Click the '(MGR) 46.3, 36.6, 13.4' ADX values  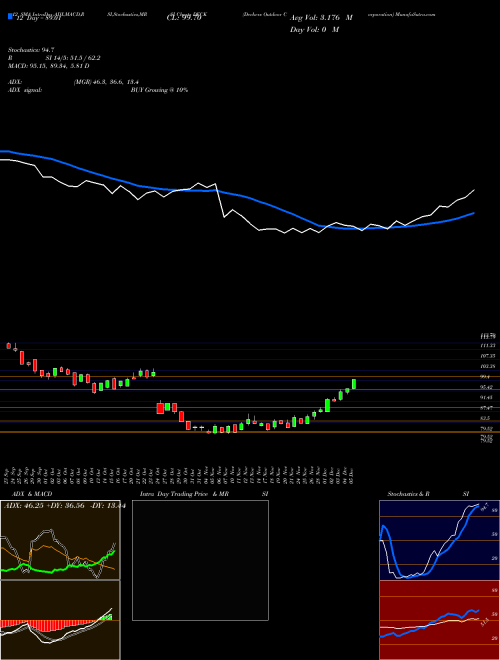point(106,82)
